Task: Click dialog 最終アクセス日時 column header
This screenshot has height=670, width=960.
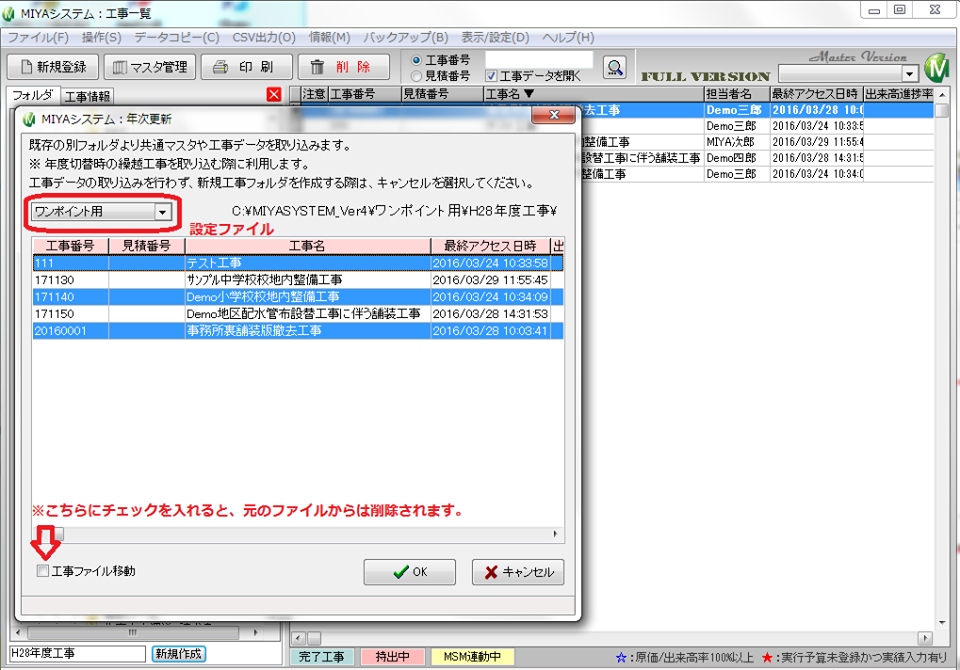Action: (x=490, y=246)
